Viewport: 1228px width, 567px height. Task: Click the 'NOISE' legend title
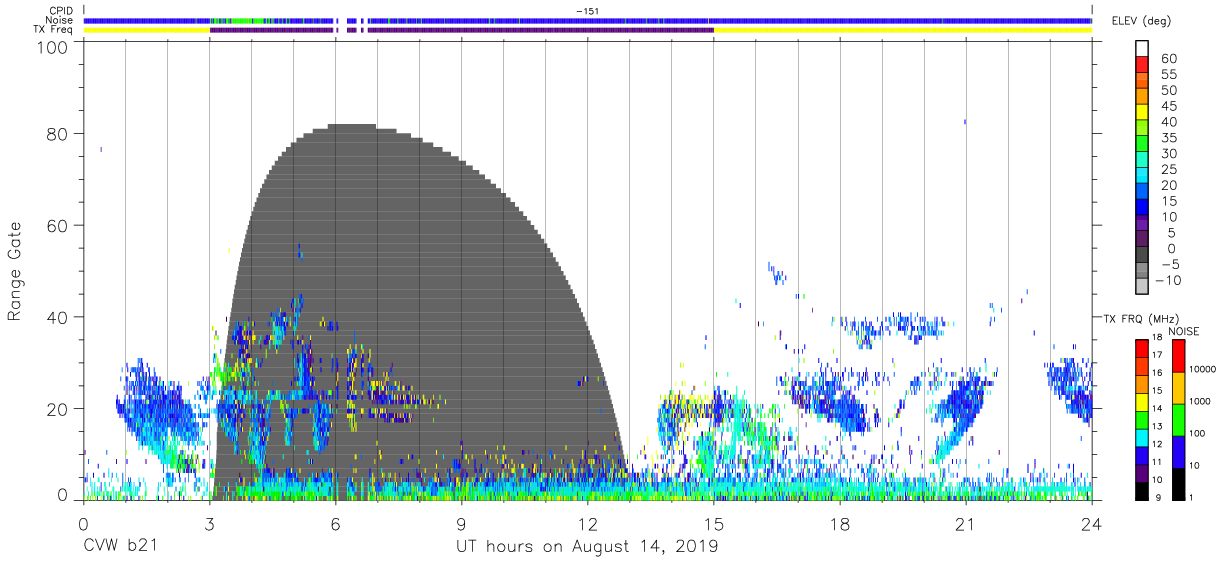coord(1183,331)
